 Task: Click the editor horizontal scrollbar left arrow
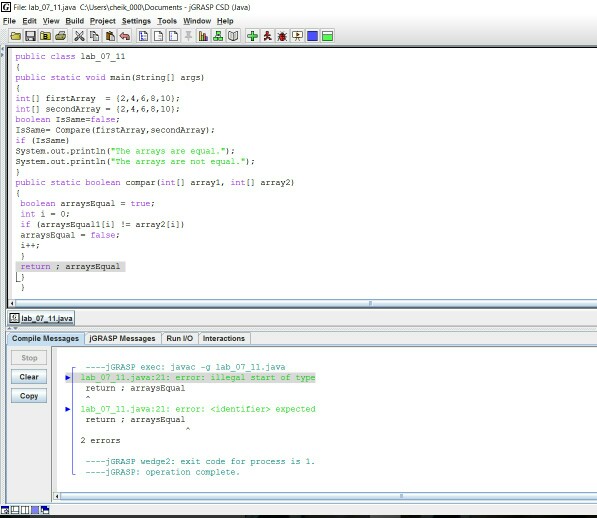(x=12, y=303)
